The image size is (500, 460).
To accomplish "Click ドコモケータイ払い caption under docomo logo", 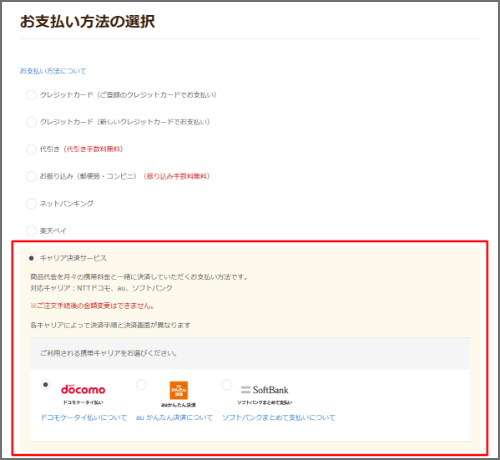I will tap(83, 403).
